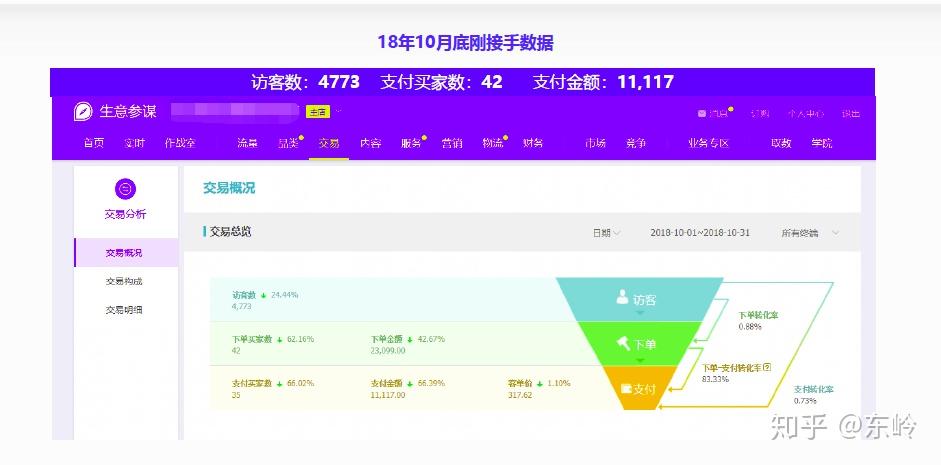Click the 下单 gavel icon in funnel

[x=624, y=343]
